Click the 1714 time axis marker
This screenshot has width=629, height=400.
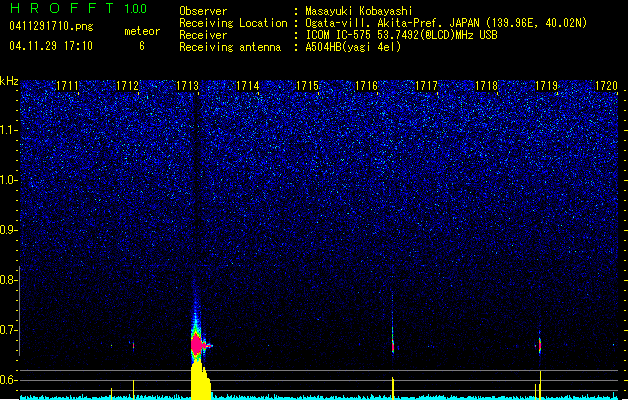tap(248, 86)
